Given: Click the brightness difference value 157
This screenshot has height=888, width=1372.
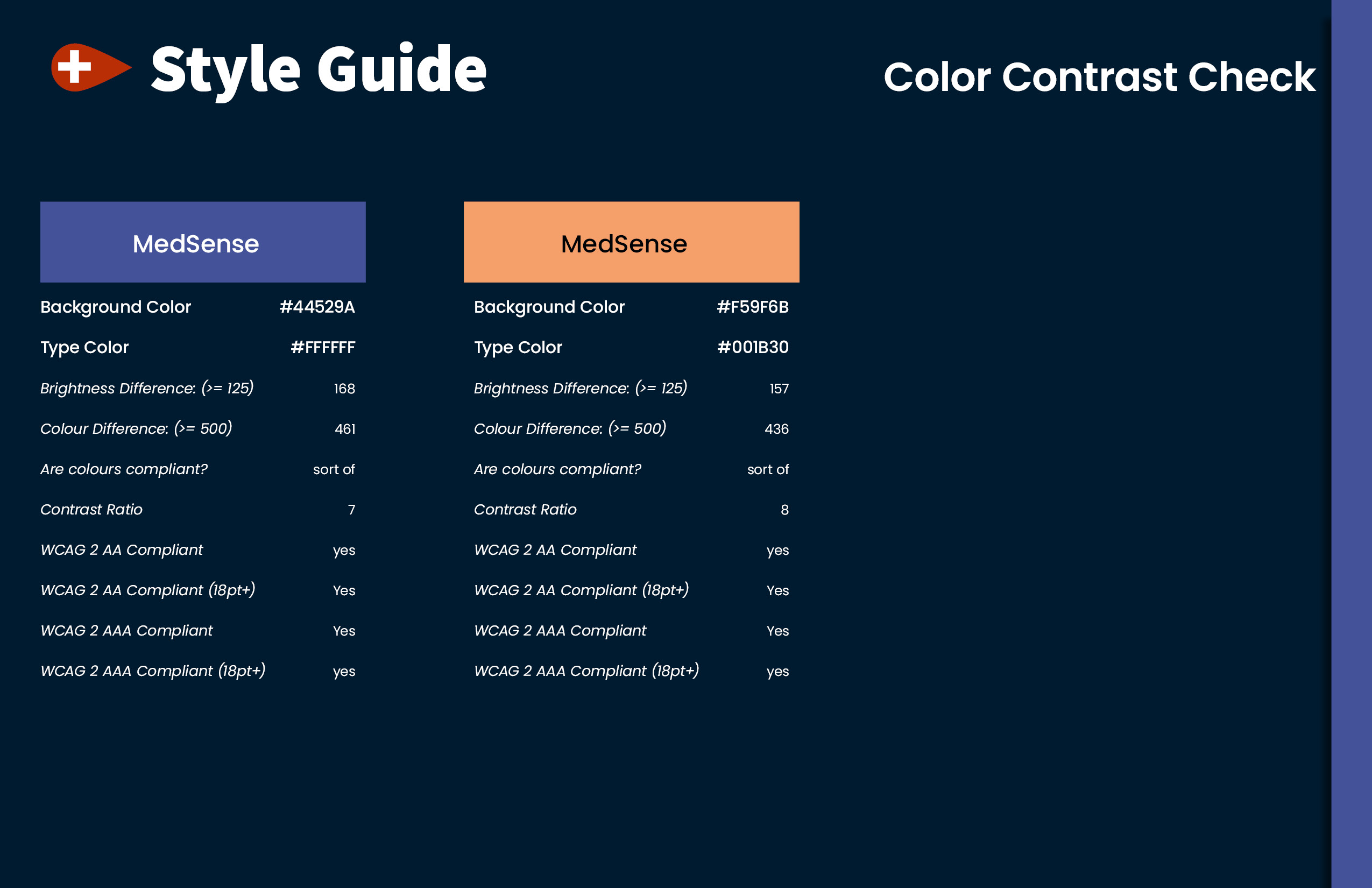Looking at the screenshot, I should click(779, 389).
